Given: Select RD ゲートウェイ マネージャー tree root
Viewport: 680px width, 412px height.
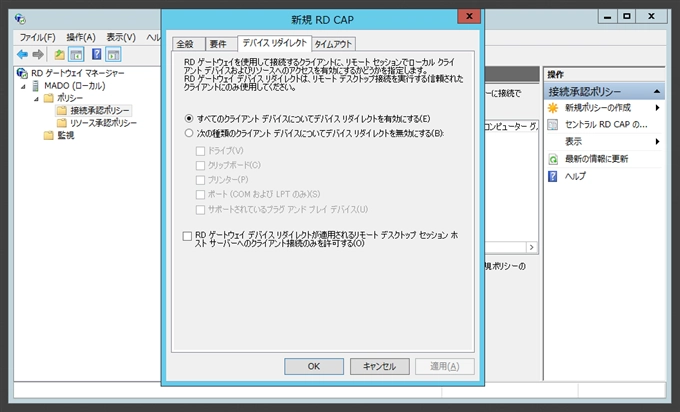Looking at the screenshot, I should click(78, 73).
